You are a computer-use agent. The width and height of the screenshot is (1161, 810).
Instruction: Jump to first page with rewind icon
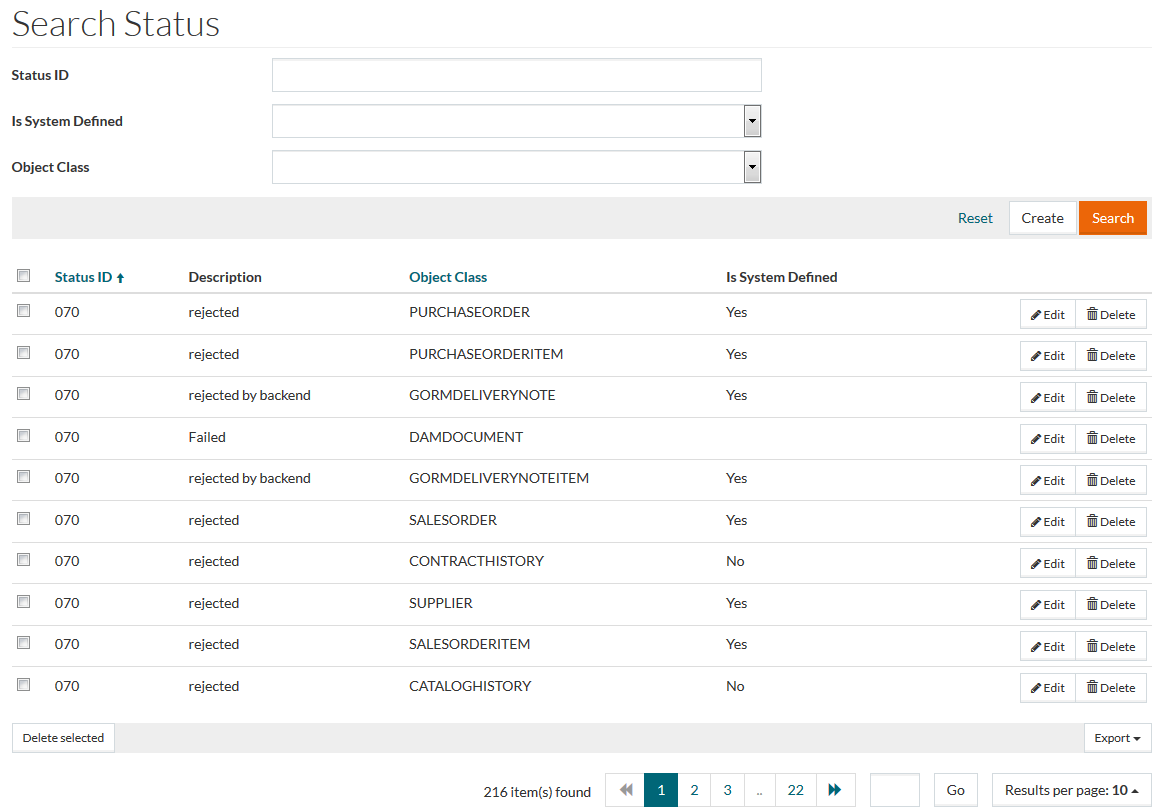(x=626, y=790)
